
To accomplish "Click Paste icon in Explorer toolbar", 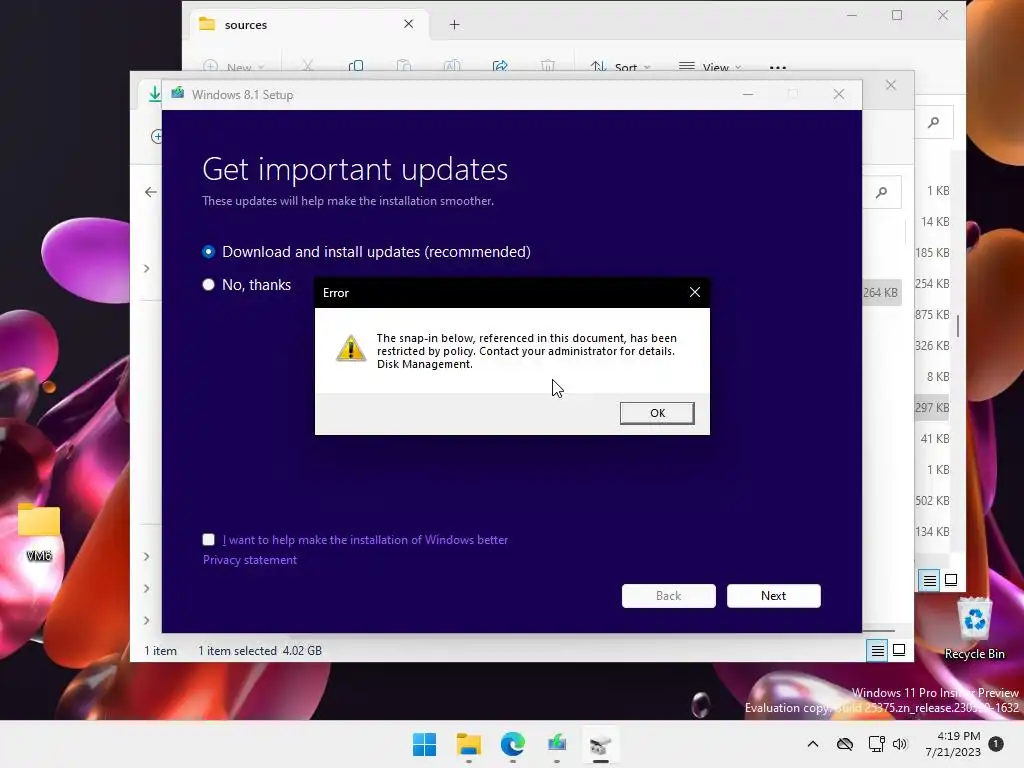I will 404,66.
